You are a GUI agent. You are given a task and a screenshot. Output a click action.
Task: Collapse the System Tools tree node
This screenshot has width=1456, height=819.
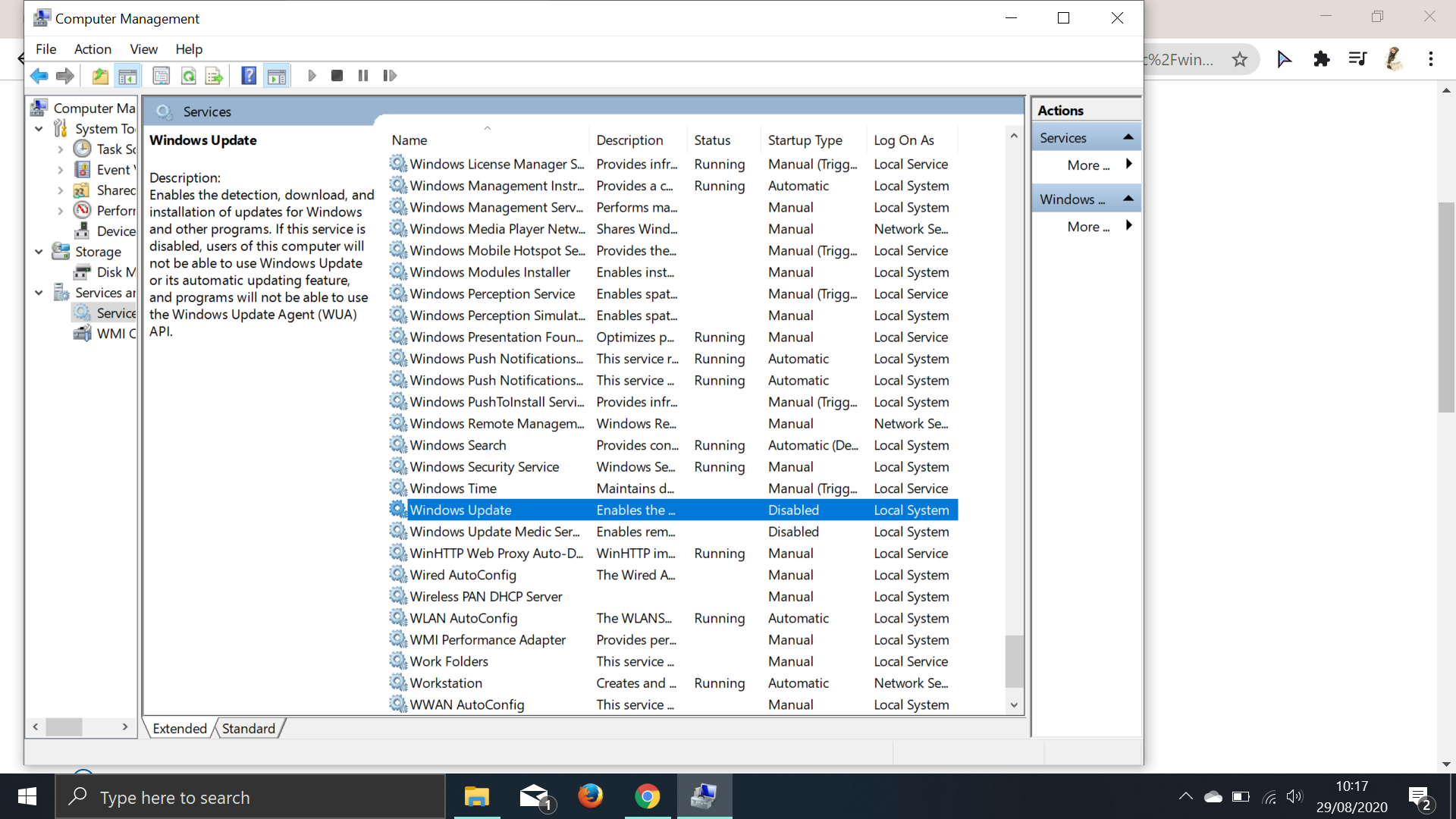click(39, 129)
